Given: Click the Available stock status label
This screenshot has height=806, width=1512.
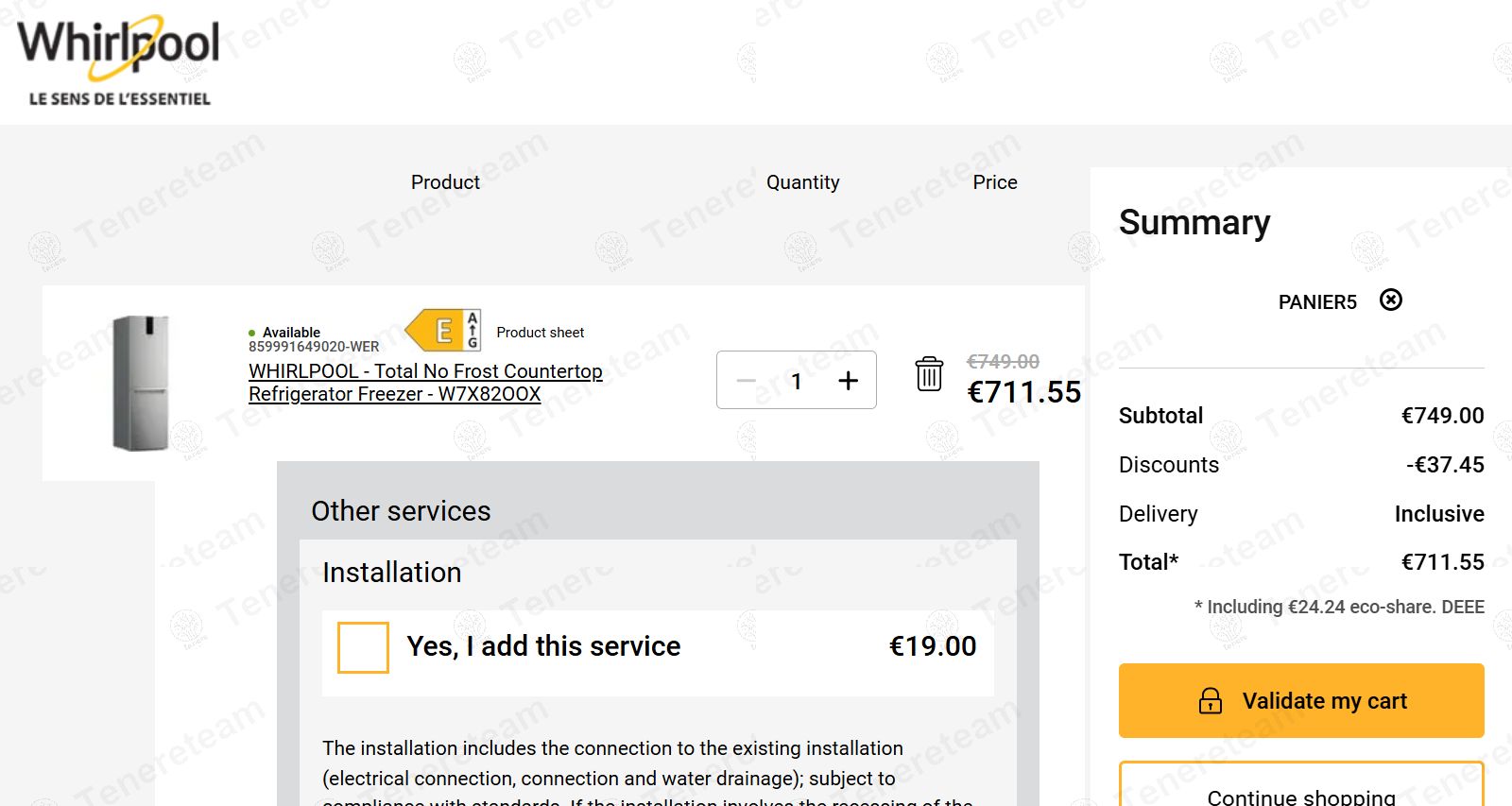Looking at the screenshot, I should (291, 333).
